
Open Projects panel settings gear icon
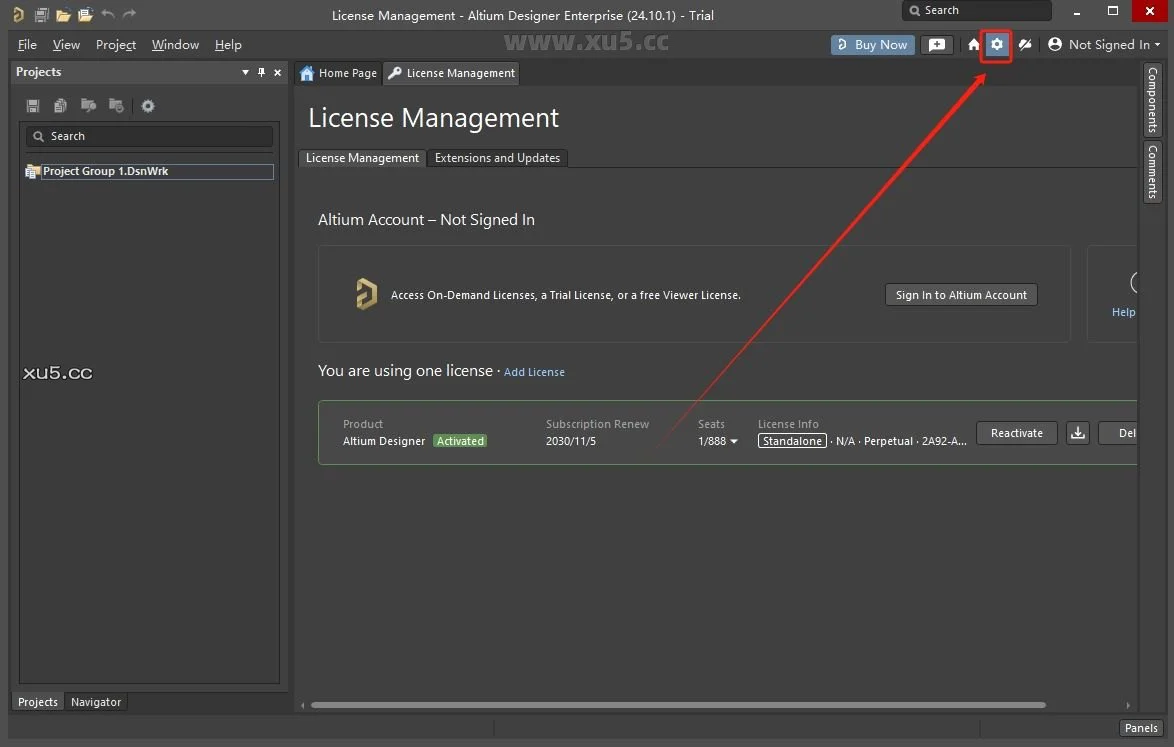click(x=148, y=106)
